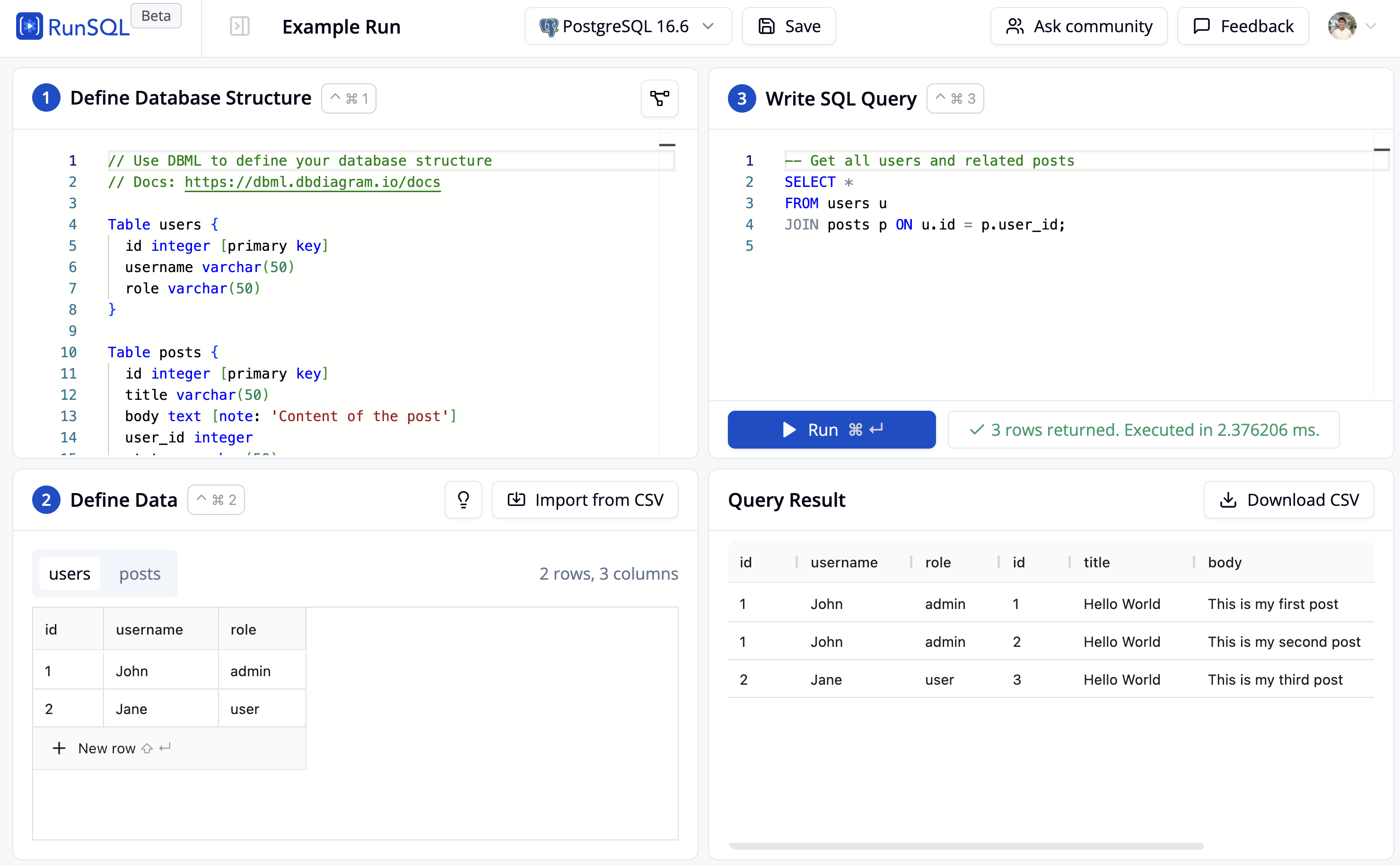This screenshot has width=1400, height=865.
Task: Toggle Define Database Structure via the ⌘1 badge
Action: point(348,98)
